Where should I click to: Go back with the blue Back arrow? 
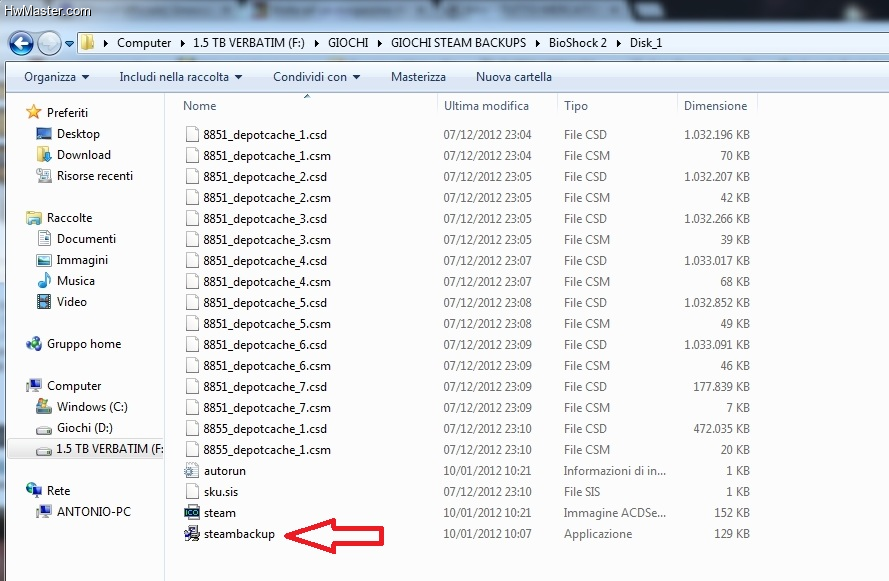tap(22, 43)
